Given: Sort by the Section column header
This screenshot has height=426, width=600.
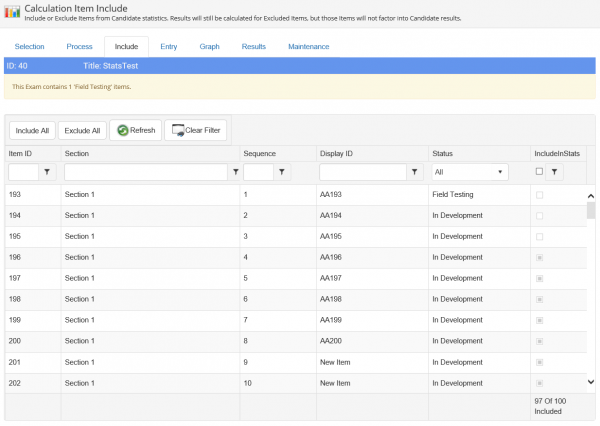Looking at the screenshot, I should [77, 153].
